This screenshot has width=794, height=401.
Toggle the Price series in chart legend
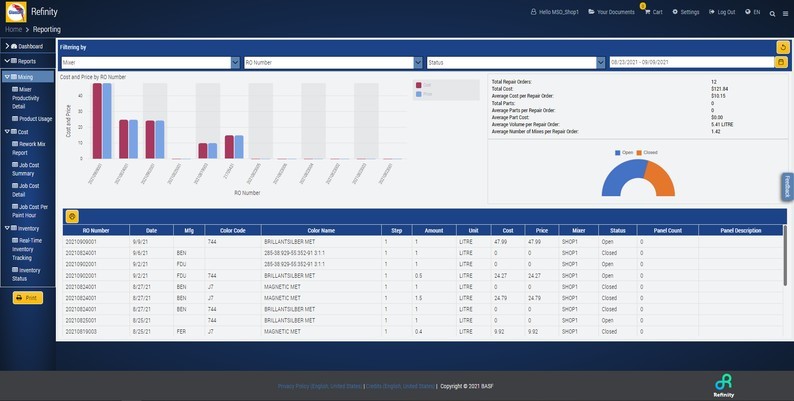click(x=424, y=94)
